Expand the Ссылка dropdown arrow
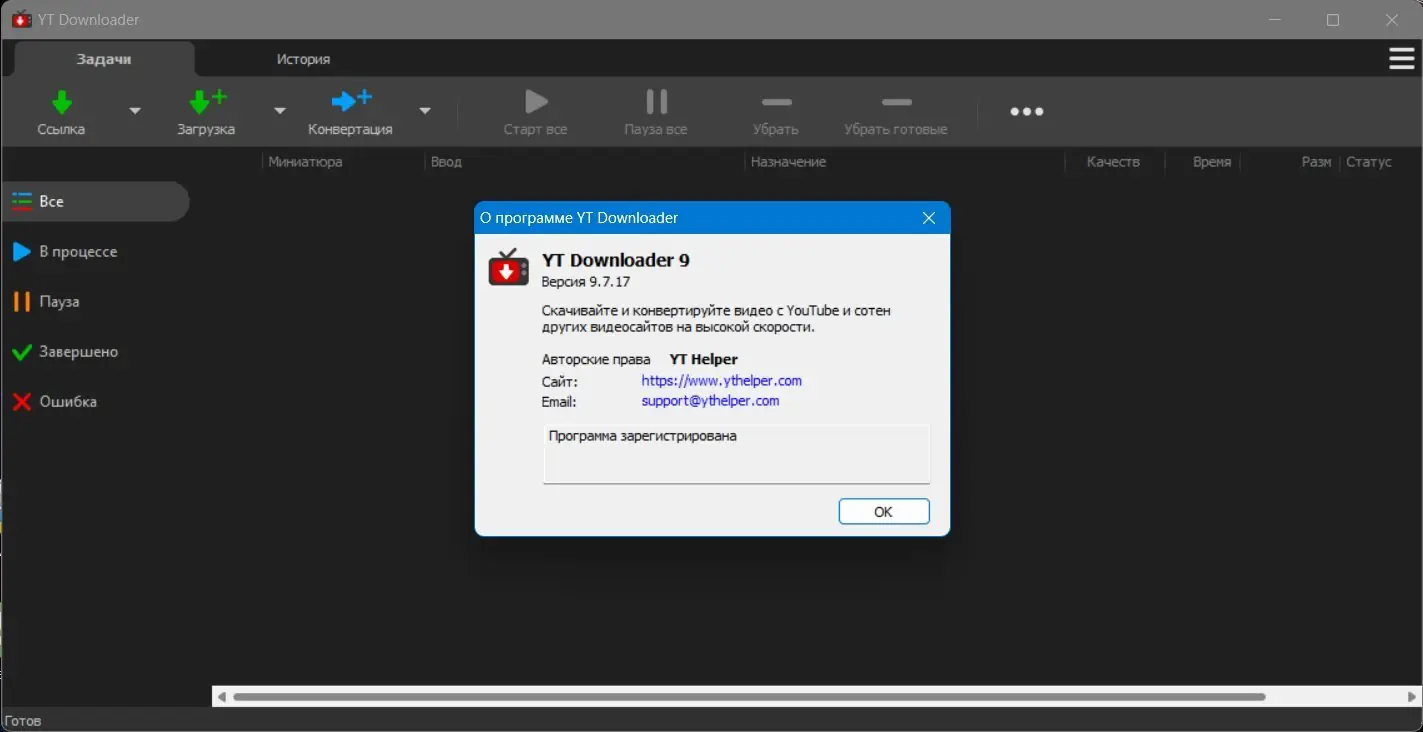The width and height of the screenshot is (1423, 732). click(135, 111)
